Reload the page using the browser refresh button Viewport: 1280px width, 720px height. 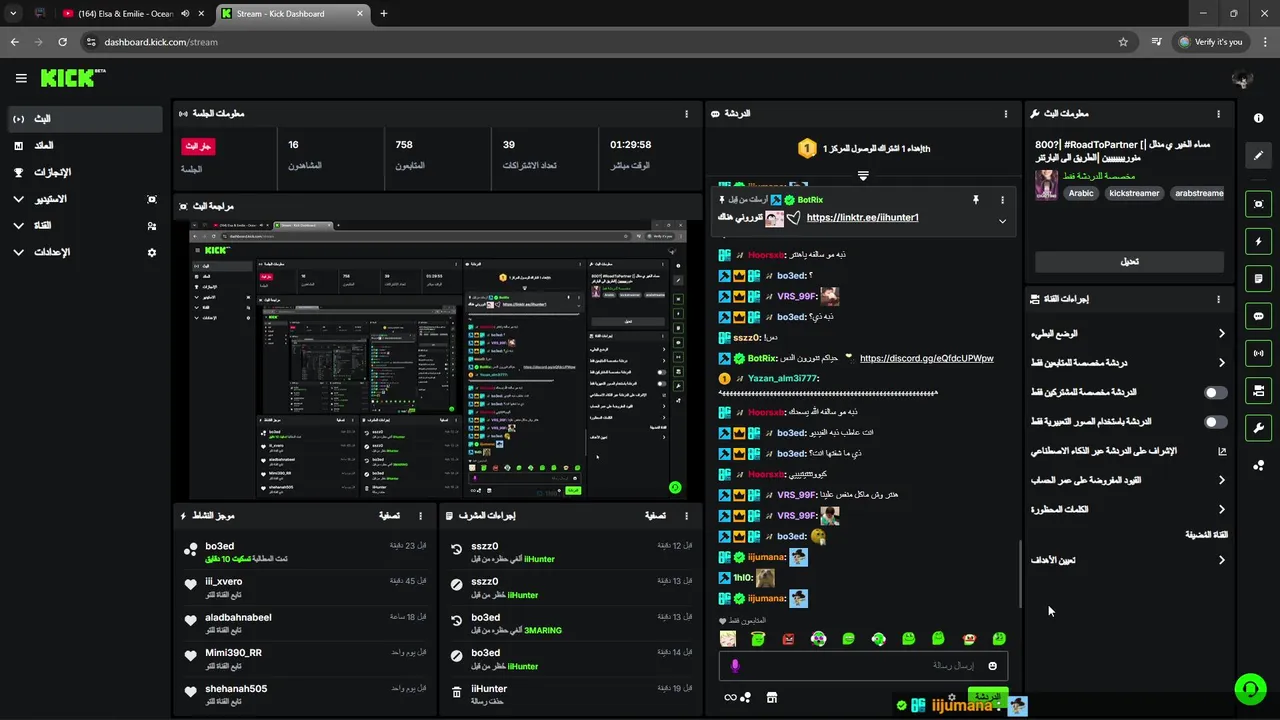coord(62,42)
